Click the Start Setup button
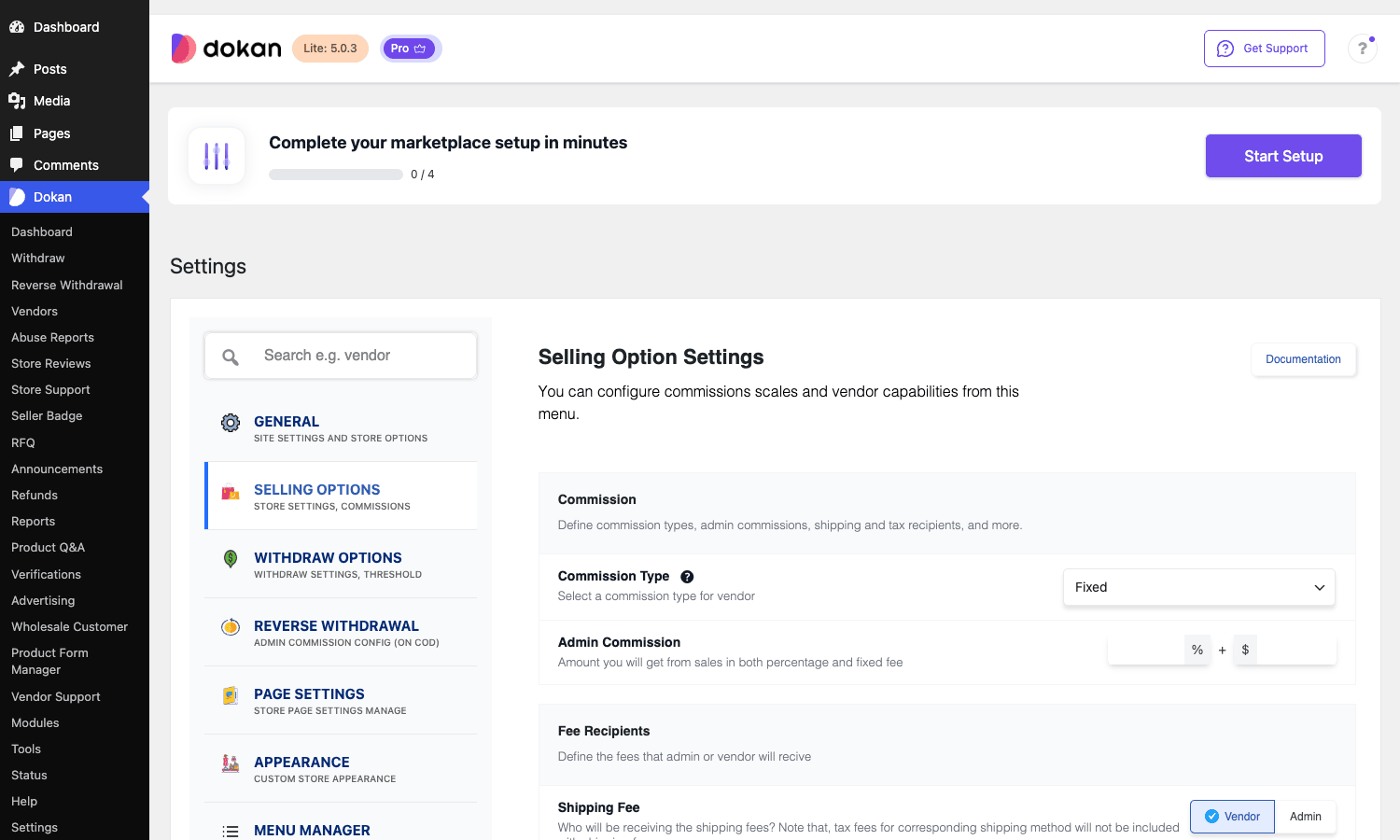The width and height of the screenshot is (1400, 840). 1283,156
